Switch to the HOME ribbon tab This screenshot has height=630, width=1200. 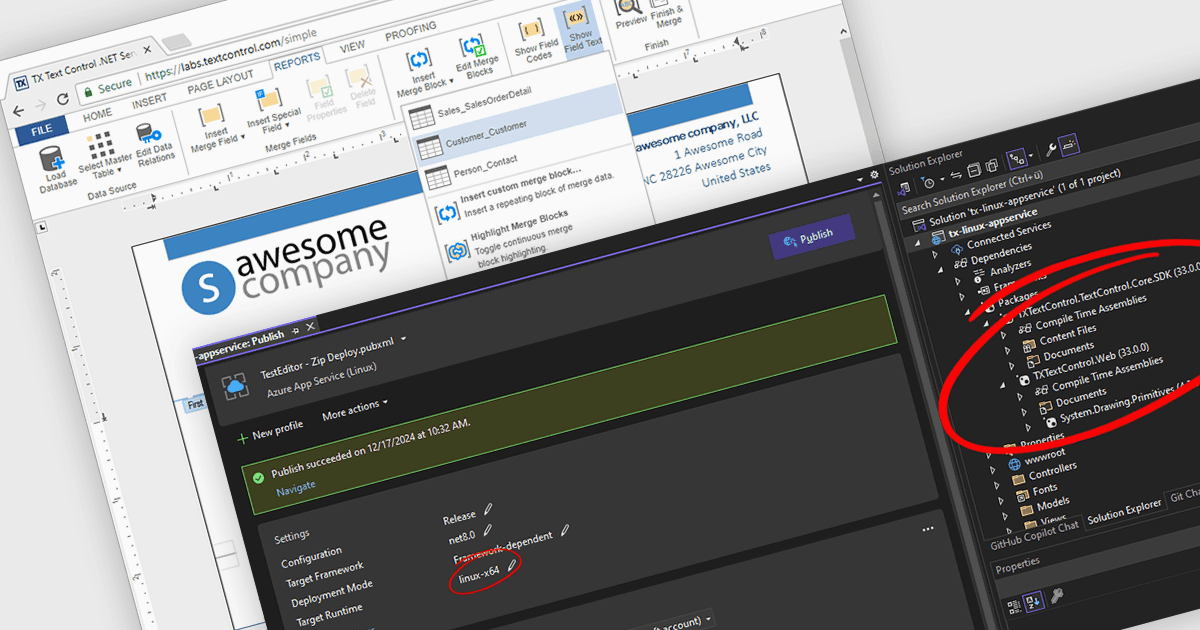[x=97, y=115]
